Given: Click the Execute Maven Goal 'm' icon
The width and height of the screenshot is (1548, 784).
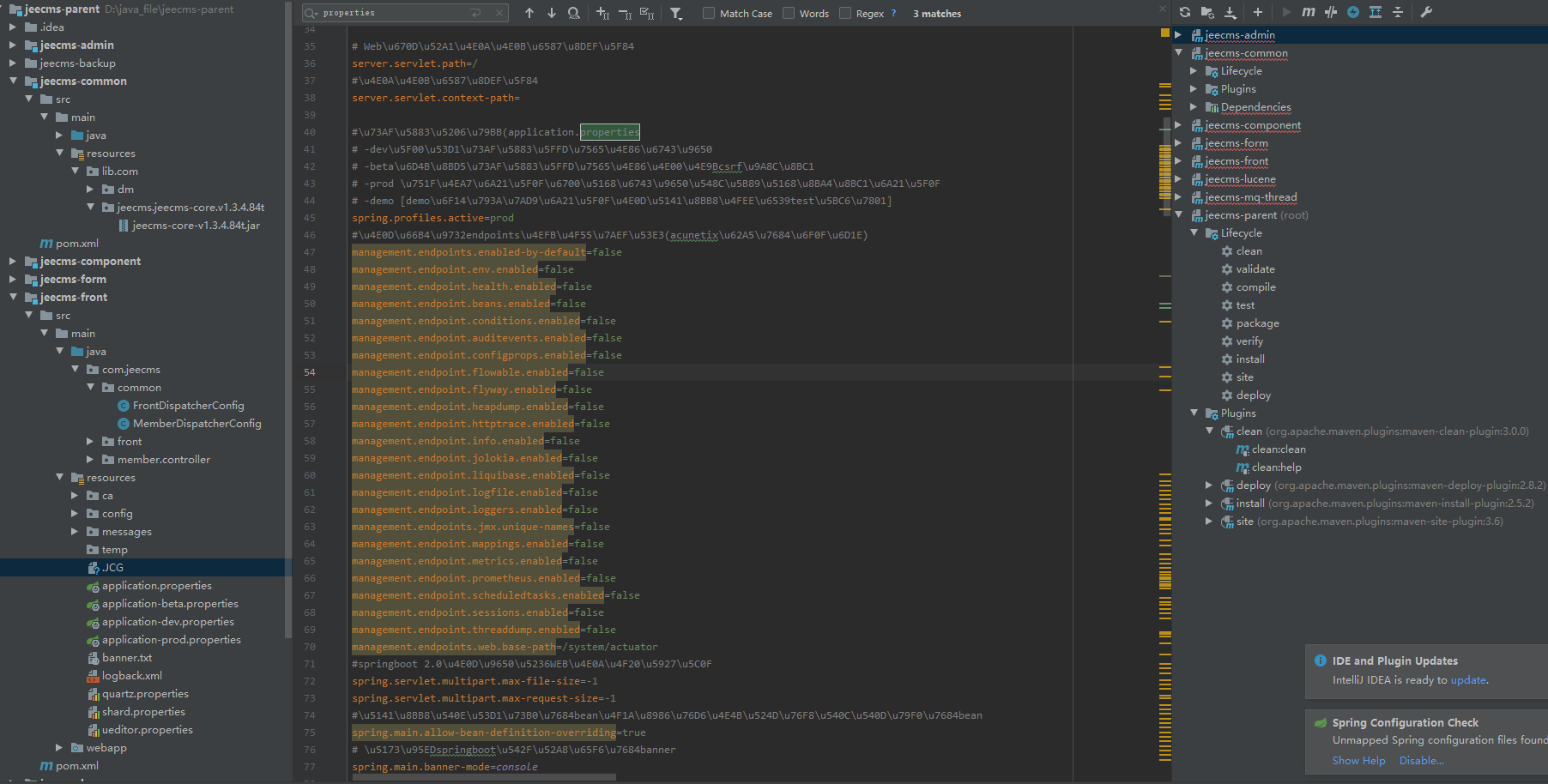Looking at the screenshot, I should [1308, 12].
